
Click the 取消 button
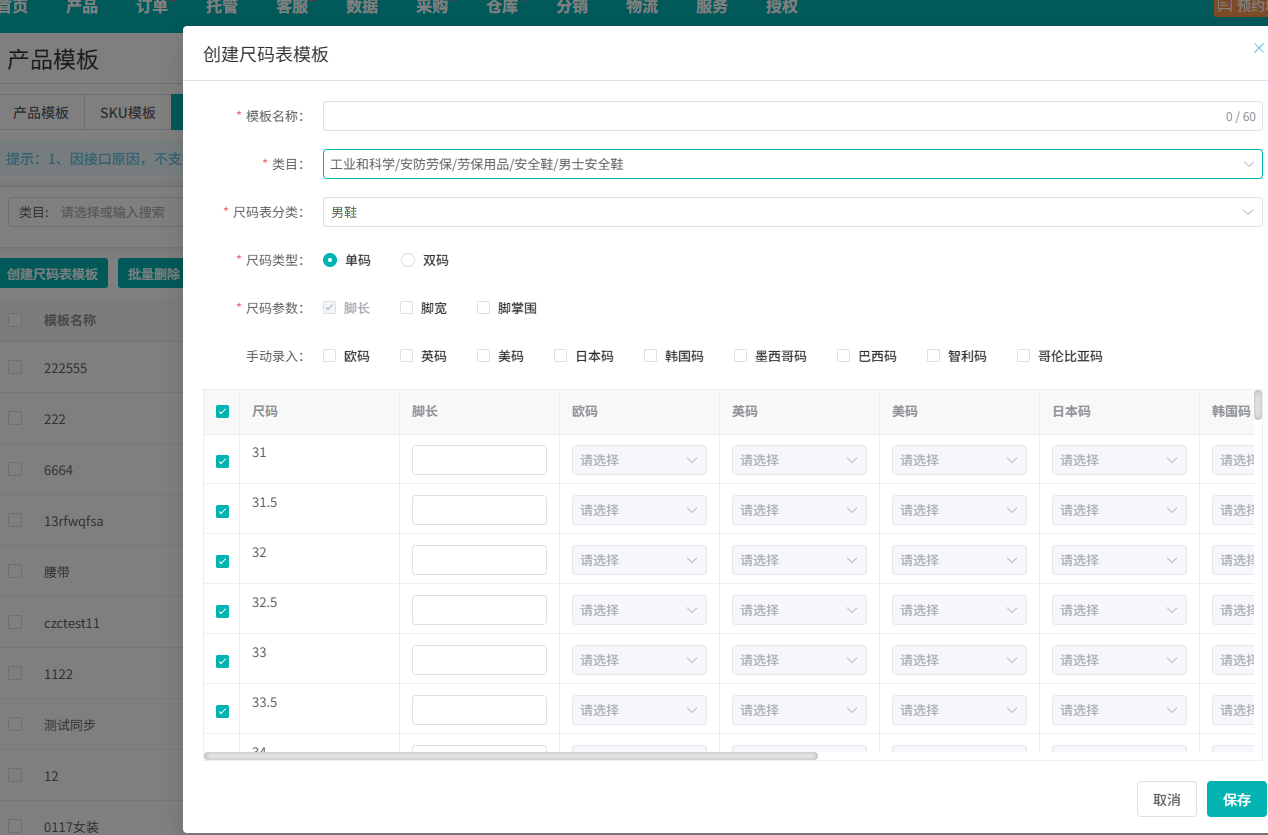(1167, 799)
